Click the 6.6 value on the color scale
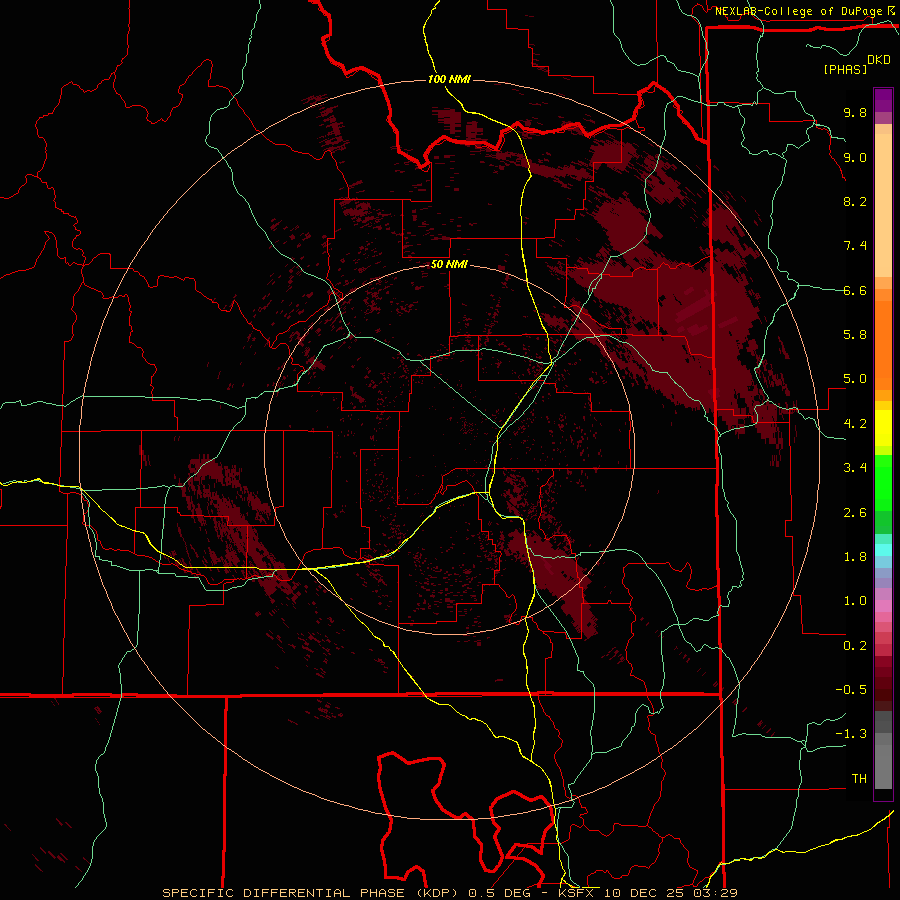The height and width of the screenshot is (900, 900). tap(855, 290)
